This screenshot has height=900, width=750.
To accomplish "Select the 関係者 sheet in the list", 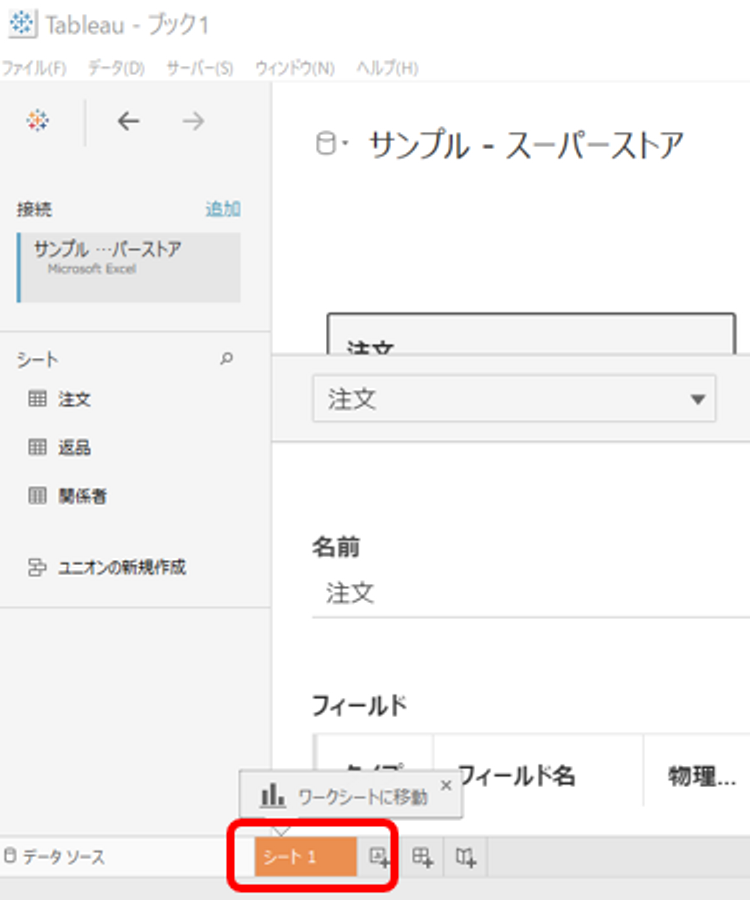I will point(83,495).
